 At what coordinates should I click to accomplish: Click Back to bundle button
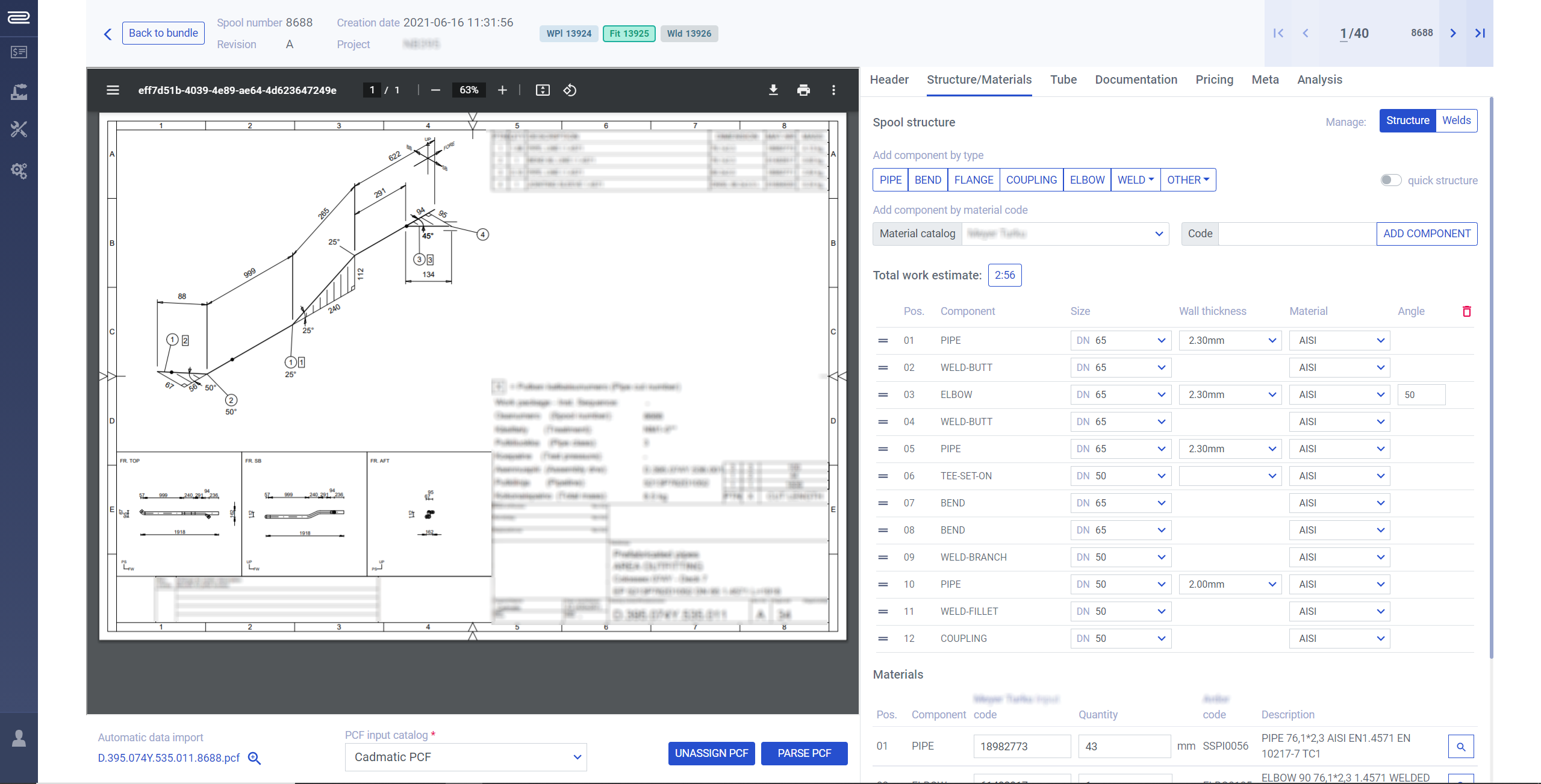pyautogui.click(x=163, y=33)
